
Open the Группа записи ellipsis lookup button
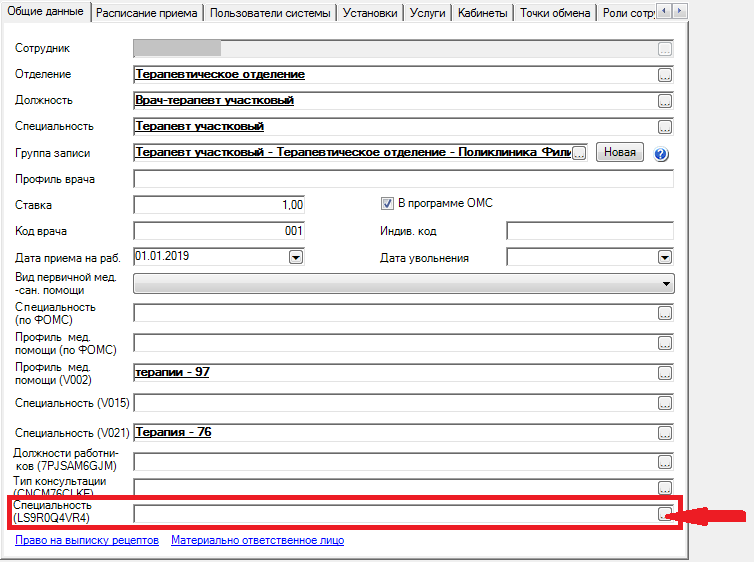click(579, 153)
